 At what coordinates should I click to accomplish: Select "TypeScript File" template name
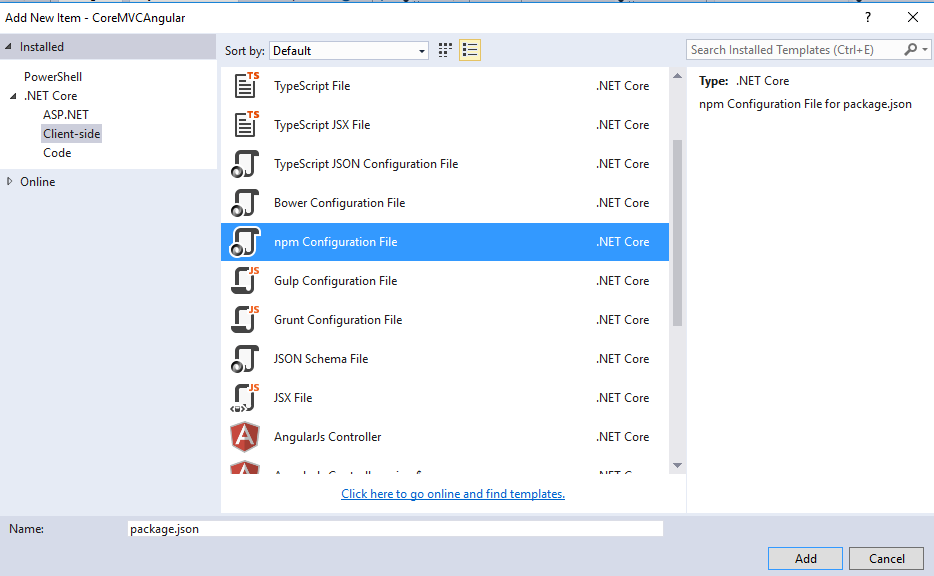click(x=312, y=86)
